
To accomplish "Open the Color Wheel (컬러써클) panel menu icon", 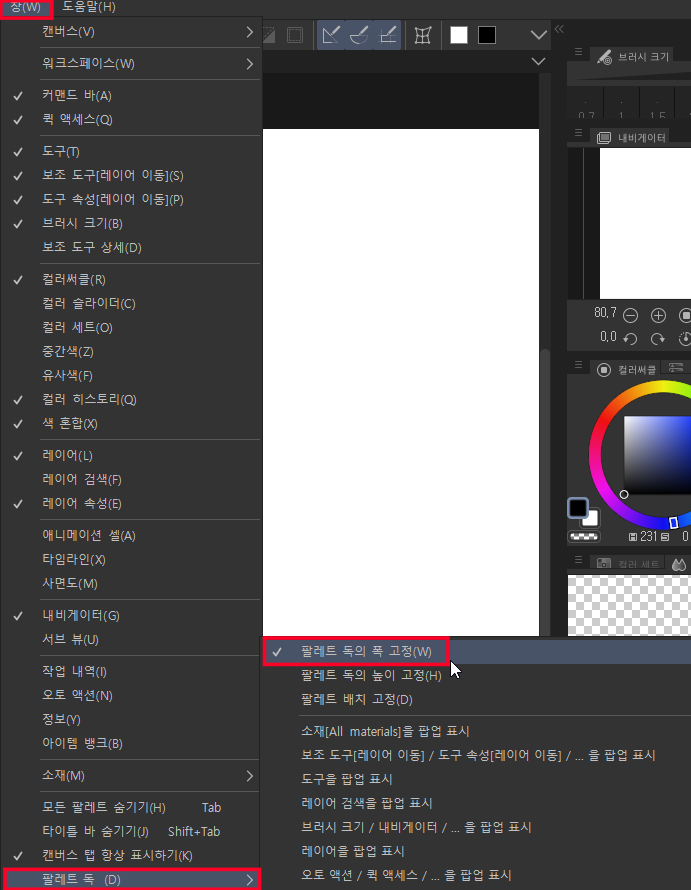I will (578, 365).
